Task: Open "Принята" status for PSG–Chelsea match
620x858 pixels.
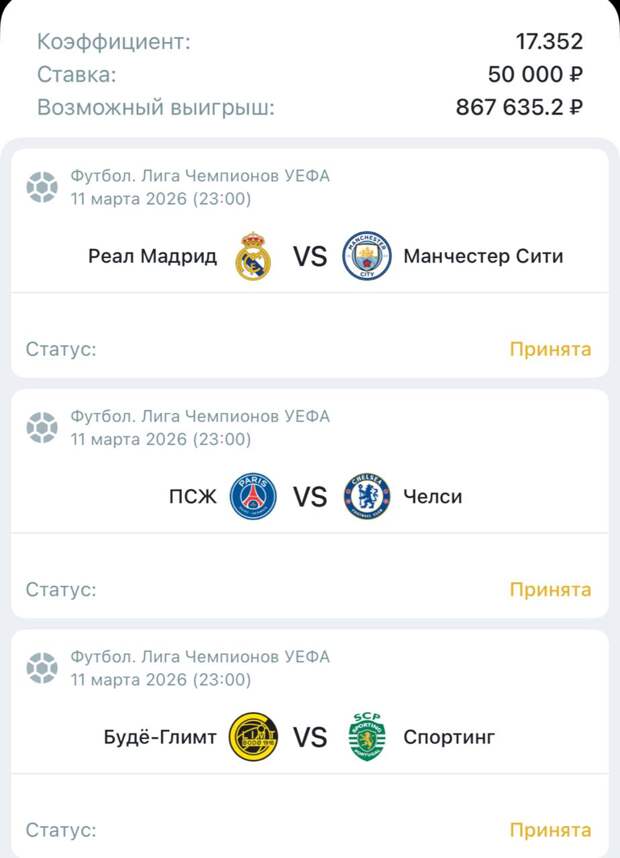Action: click(550, 589)
